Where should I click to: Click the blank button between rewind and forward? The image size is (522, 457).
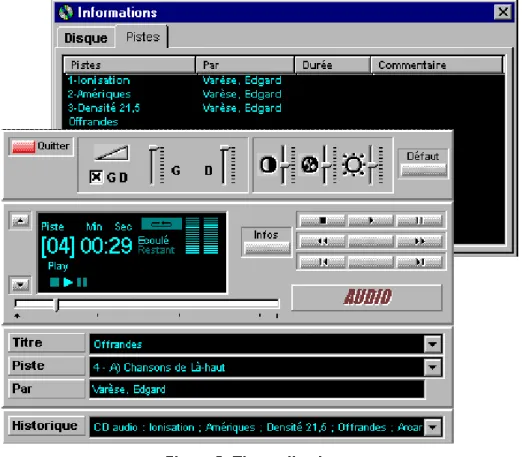coord(371,241)
